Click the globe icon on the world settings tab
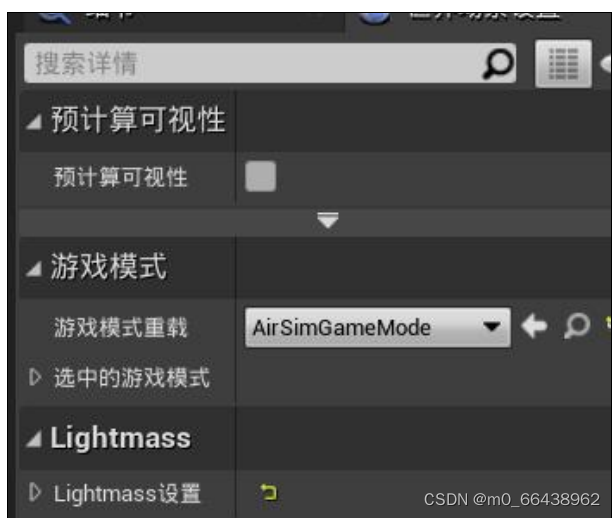 [374, 16]
